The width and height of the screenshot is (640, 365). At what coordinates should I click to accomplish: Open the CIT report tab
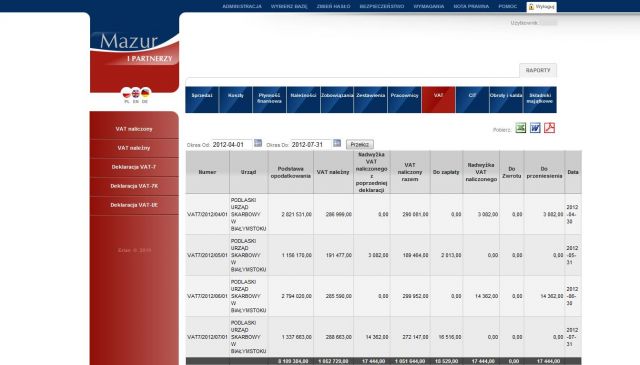tap(472, 100)
